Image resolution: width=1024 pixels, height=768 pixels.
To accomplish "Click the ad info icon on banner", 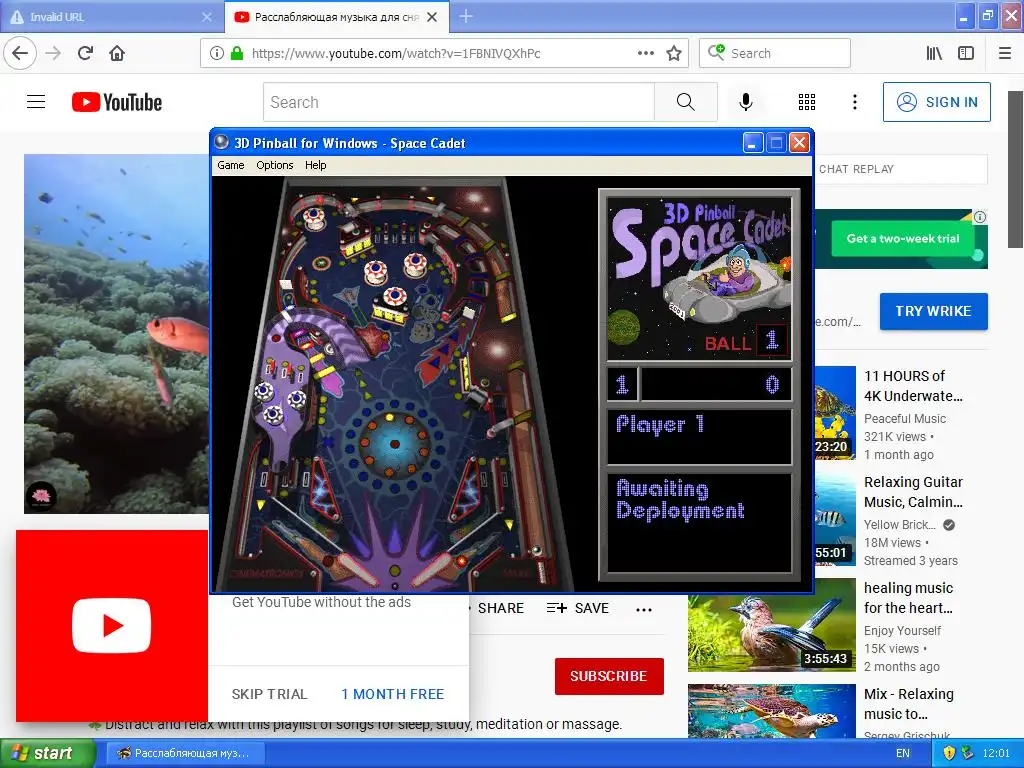I will click(x=980, y=217).
